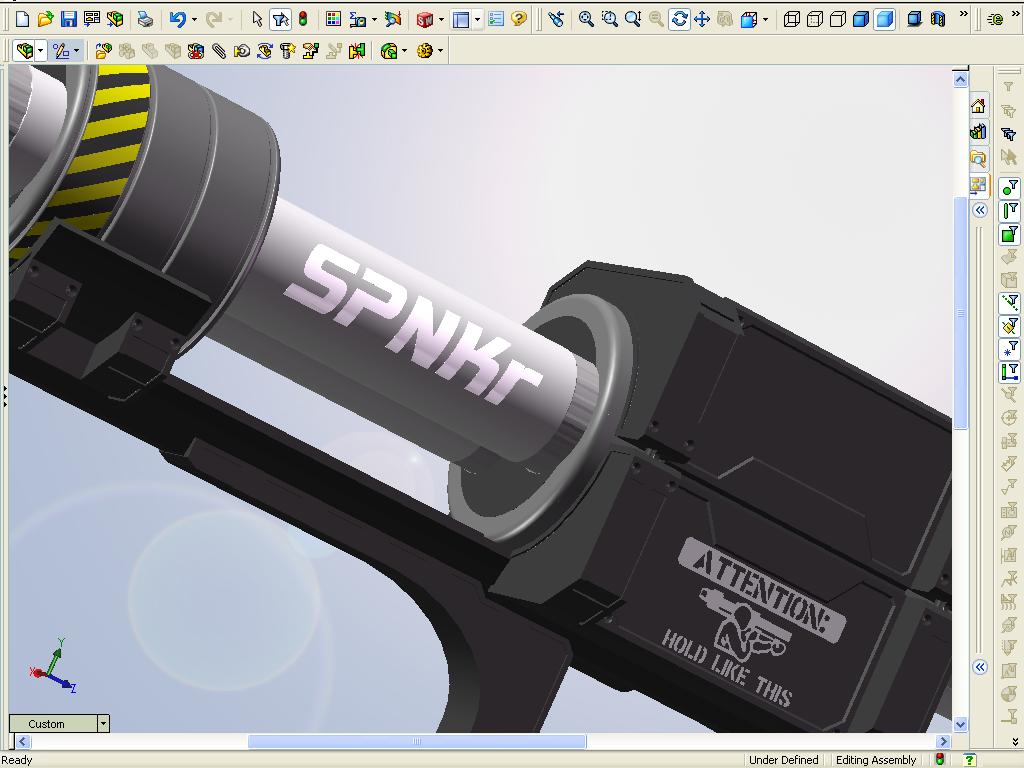The height and width of the screenshot is (768, 1024).
Task: Open the View Palette task pane tab
Action: coord(978,185)
